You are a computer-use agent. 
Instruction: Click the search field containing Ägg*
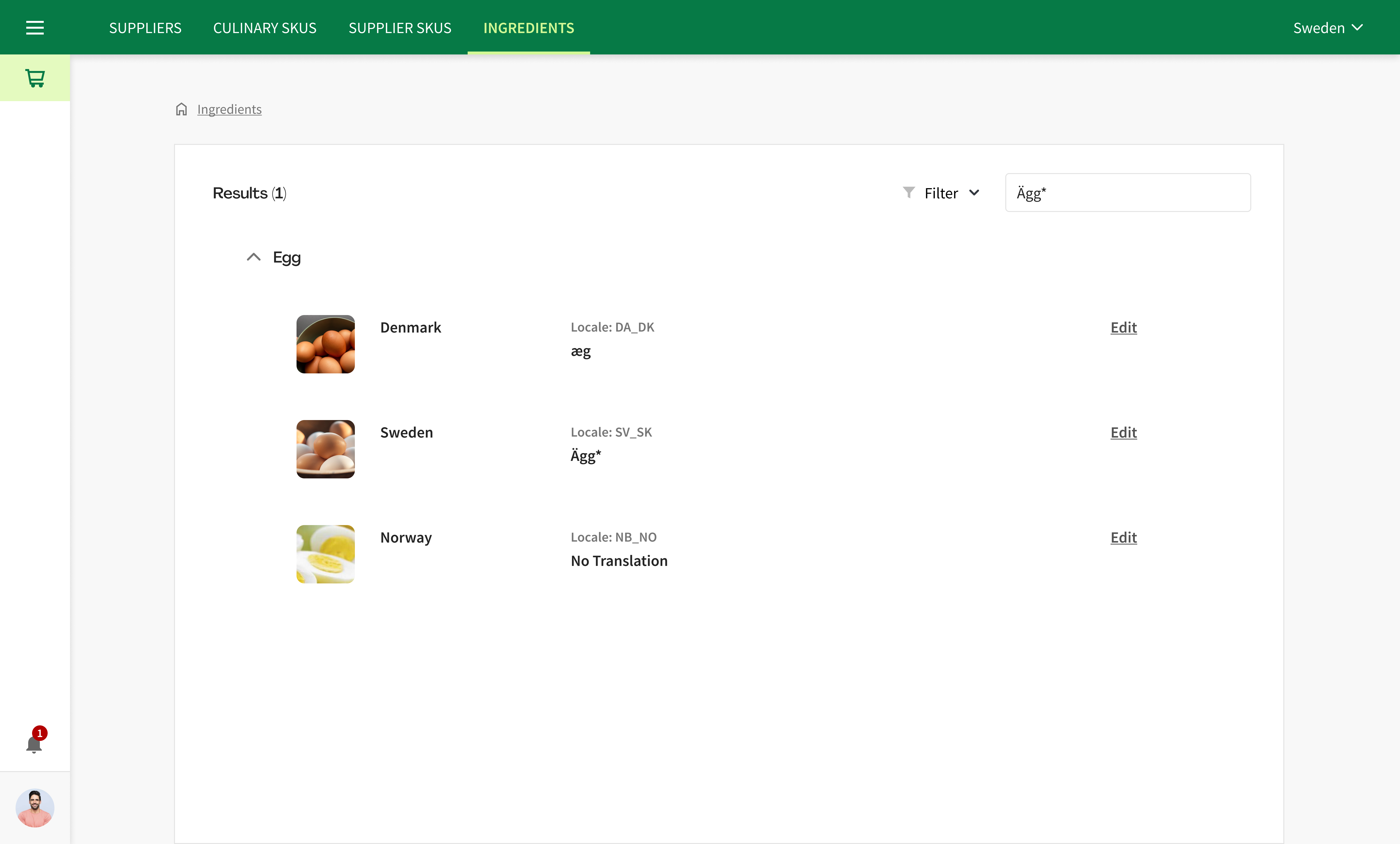[x=1127, y=193]
